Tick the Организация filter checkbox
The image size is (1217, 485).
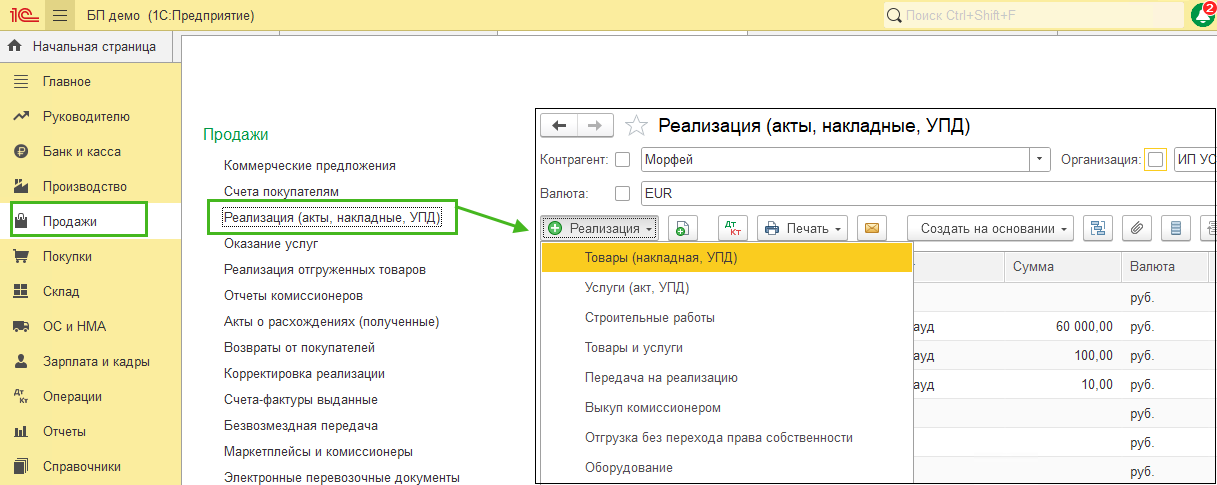[x=1156, y=159]
